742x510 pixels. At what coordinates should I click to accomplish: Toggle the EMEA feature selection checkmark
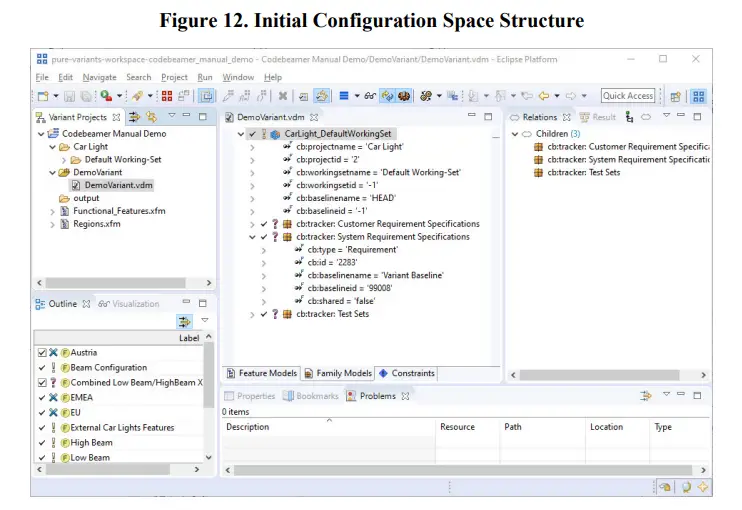click(41, 397)
